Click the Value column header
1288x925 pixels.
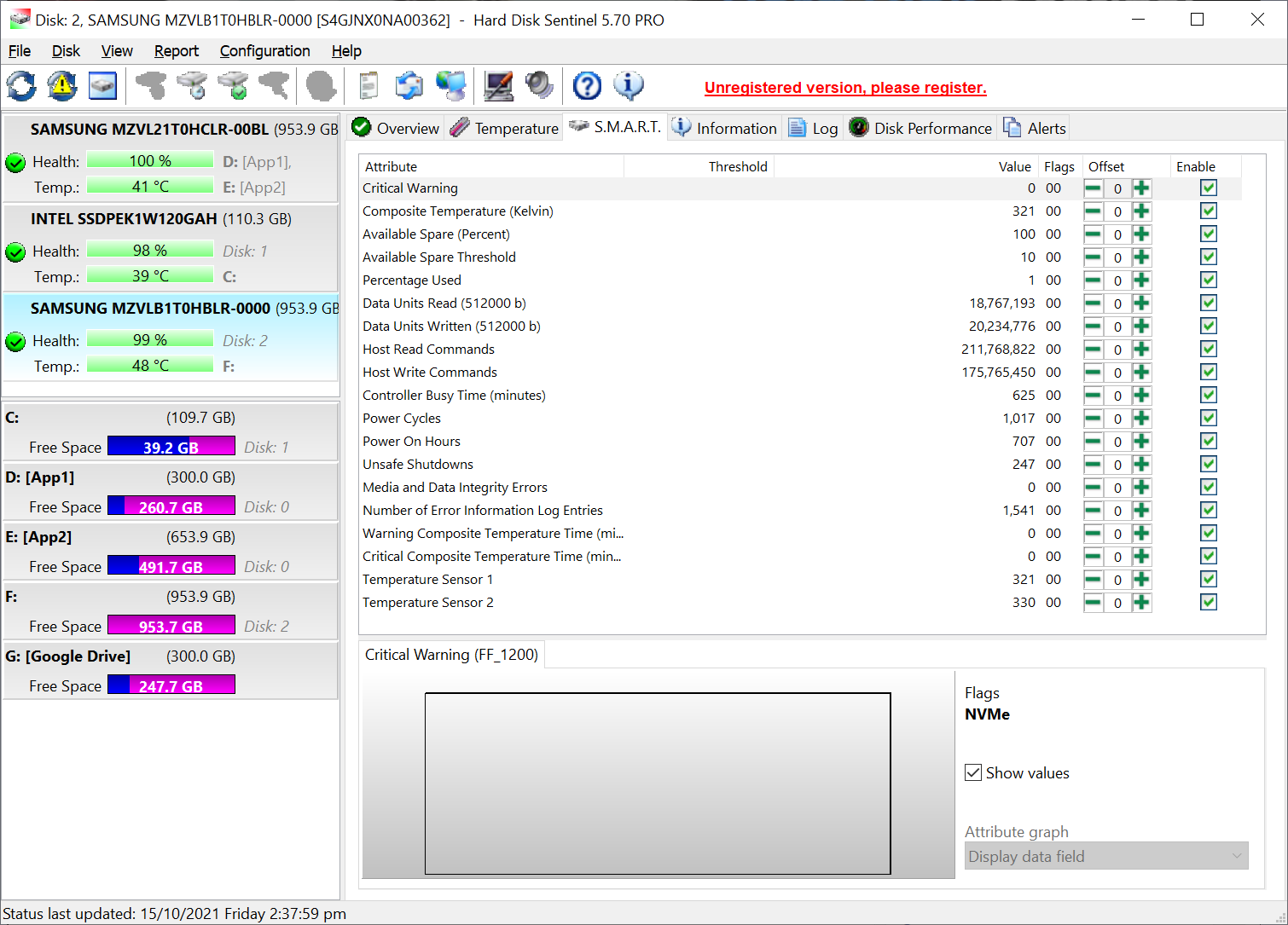[906, 166]
